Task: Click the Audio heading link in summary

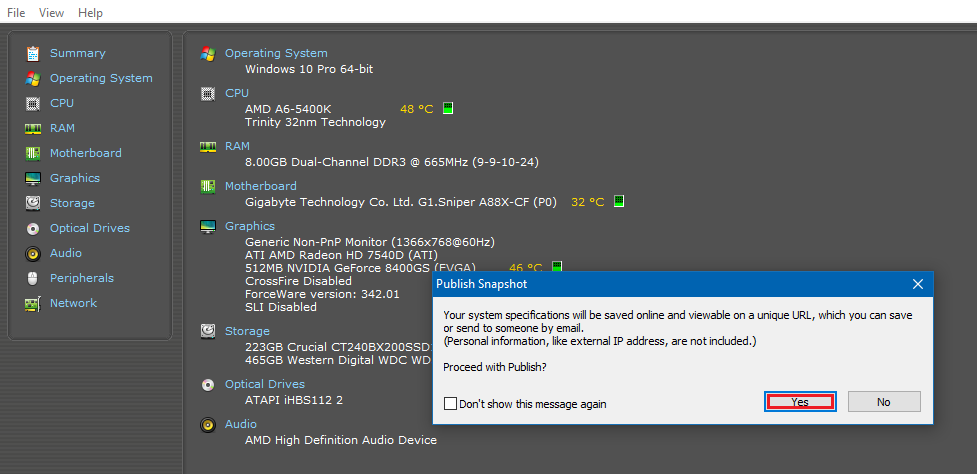Action: click(241, 424)
